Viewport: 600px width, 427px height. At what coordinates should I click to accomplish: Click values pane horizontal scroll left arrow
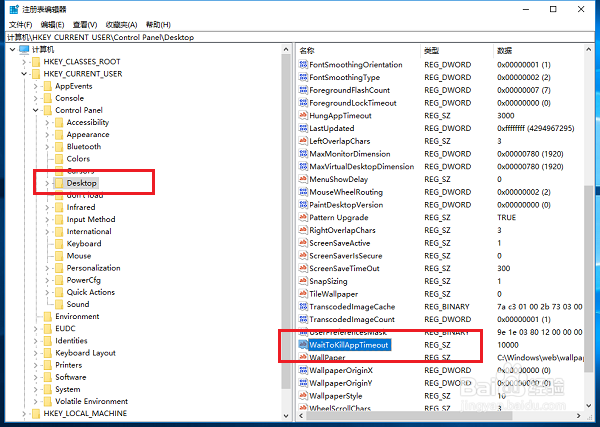click(301, 416)
